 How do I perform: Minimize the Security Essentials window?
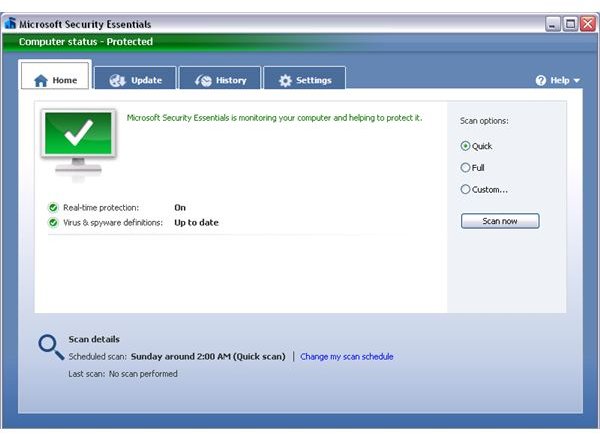click(x=551, y=24)
